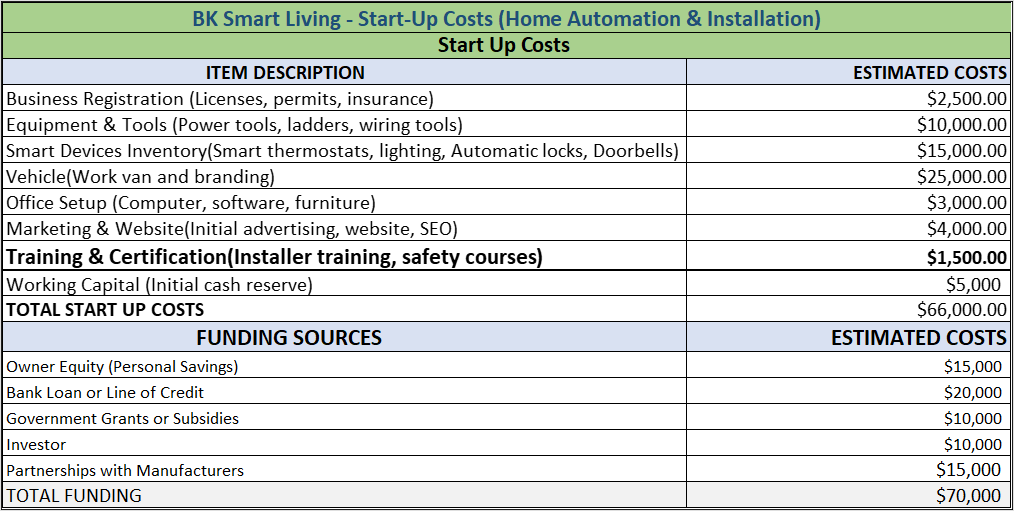Select the FUNDING SOURCES header cell
This screenshot has width=1014, height=511.
(x=289, y=337)
